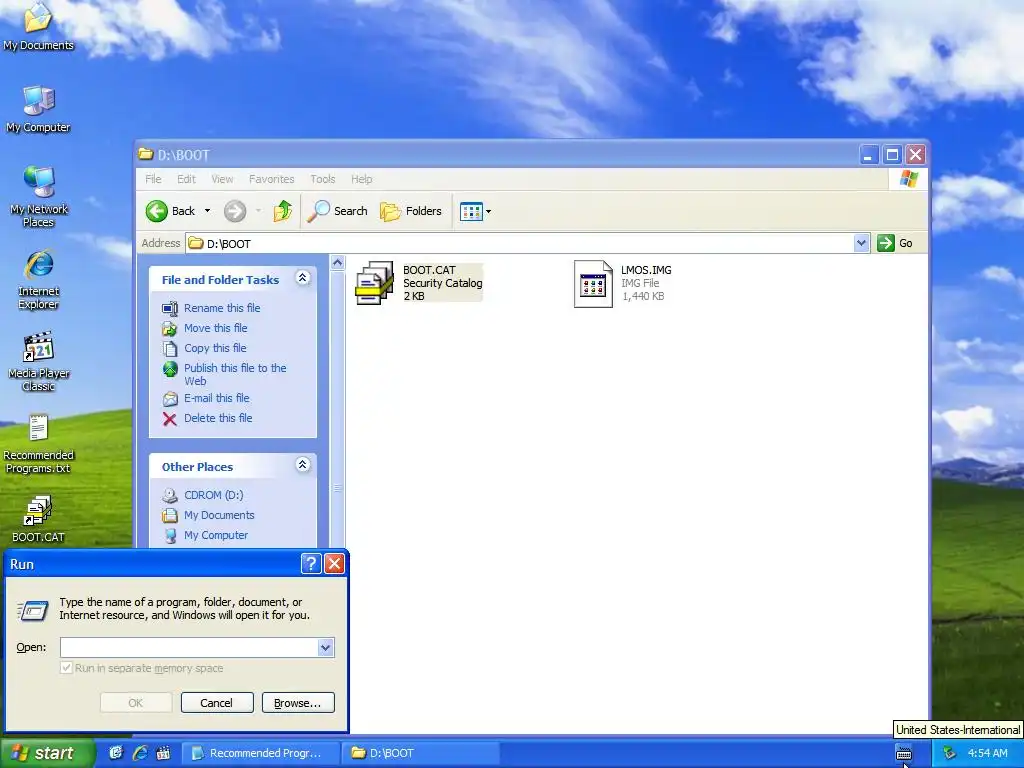Click the Address bar path field

click(519, 243)
